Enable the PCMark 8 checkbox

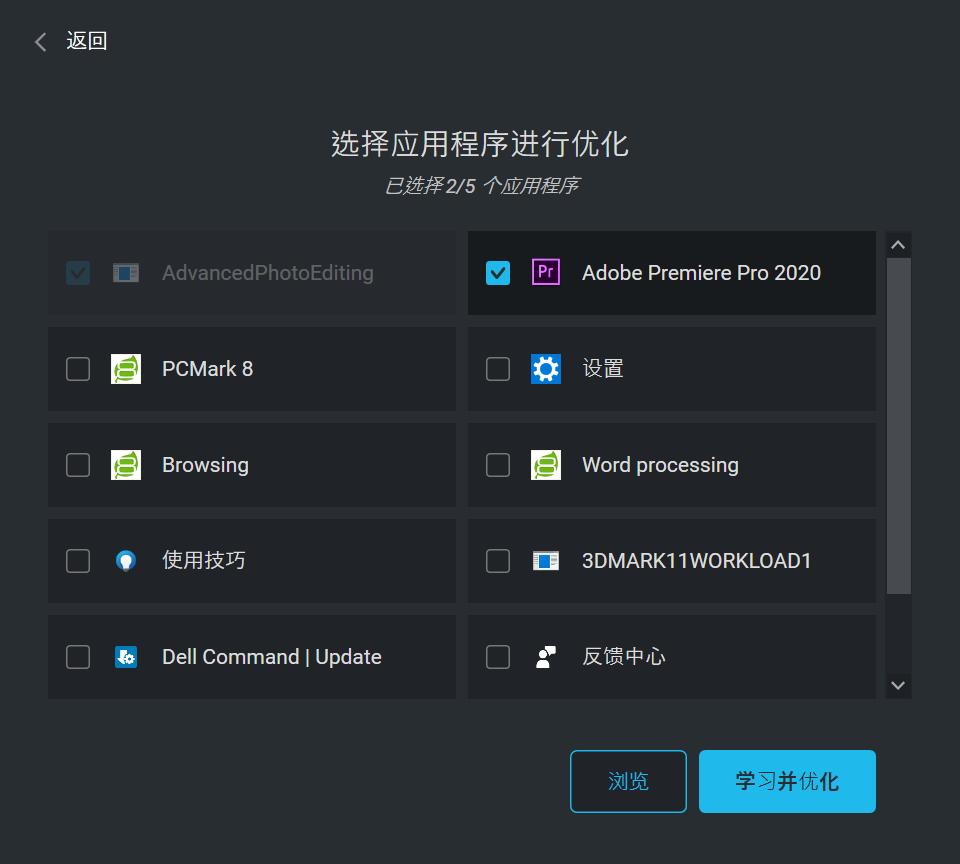pos(77,368)
